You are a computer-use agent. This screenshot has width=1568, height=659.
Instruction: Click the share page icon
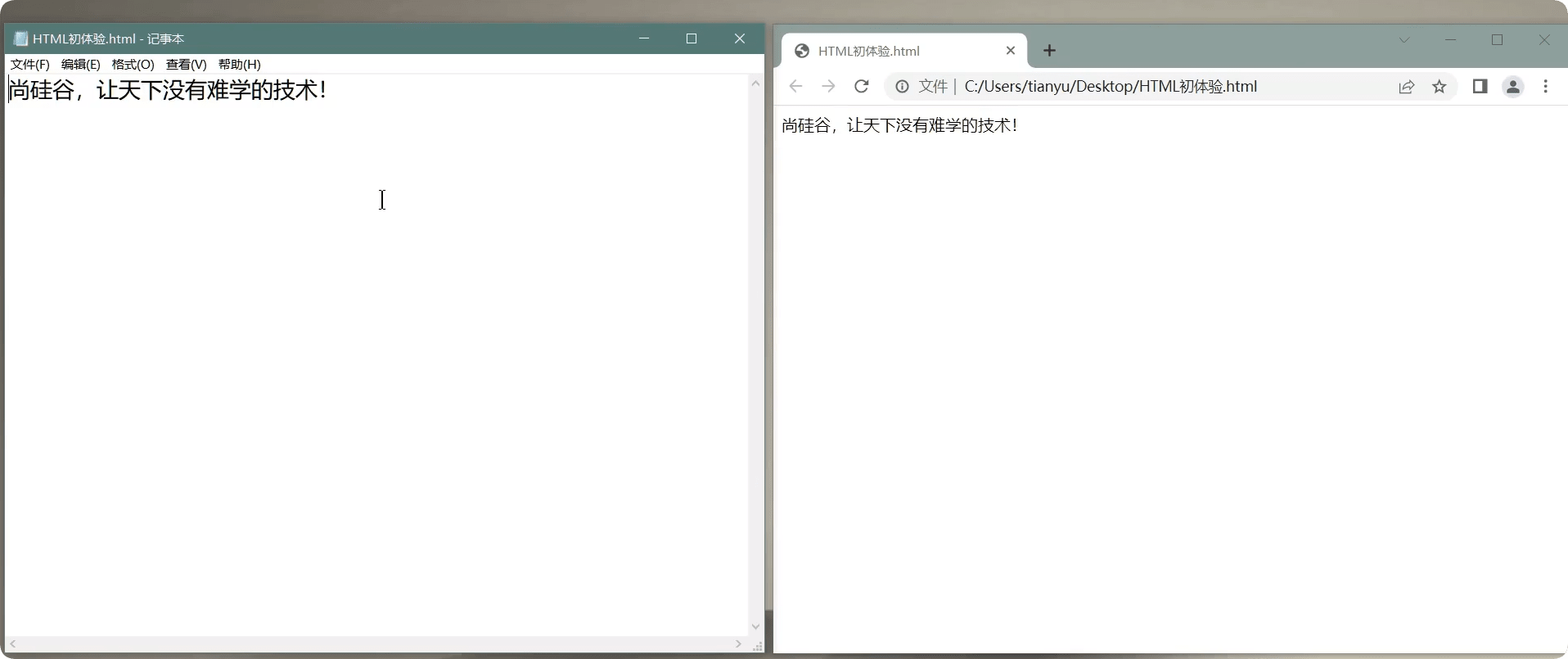point(1407,87)
